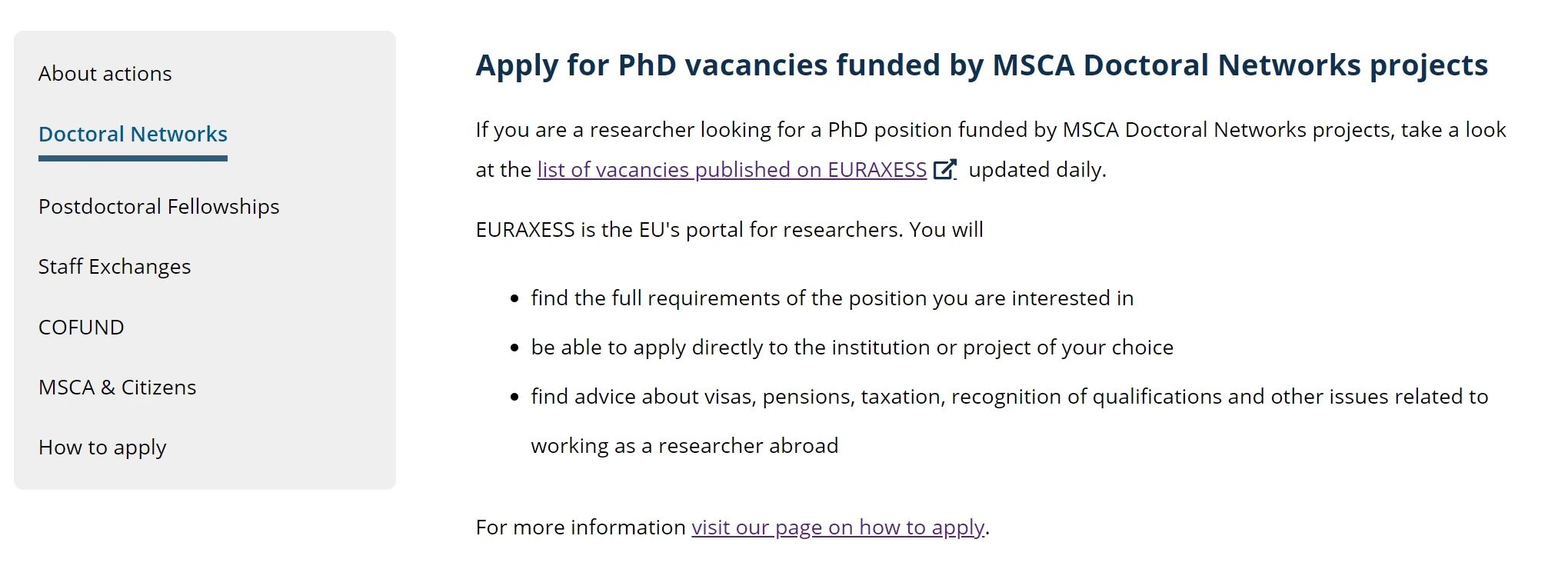The image size is (1568, 579).
Task: Click the paragraph starting If you are a researcher
Action: tap(991, 150)
